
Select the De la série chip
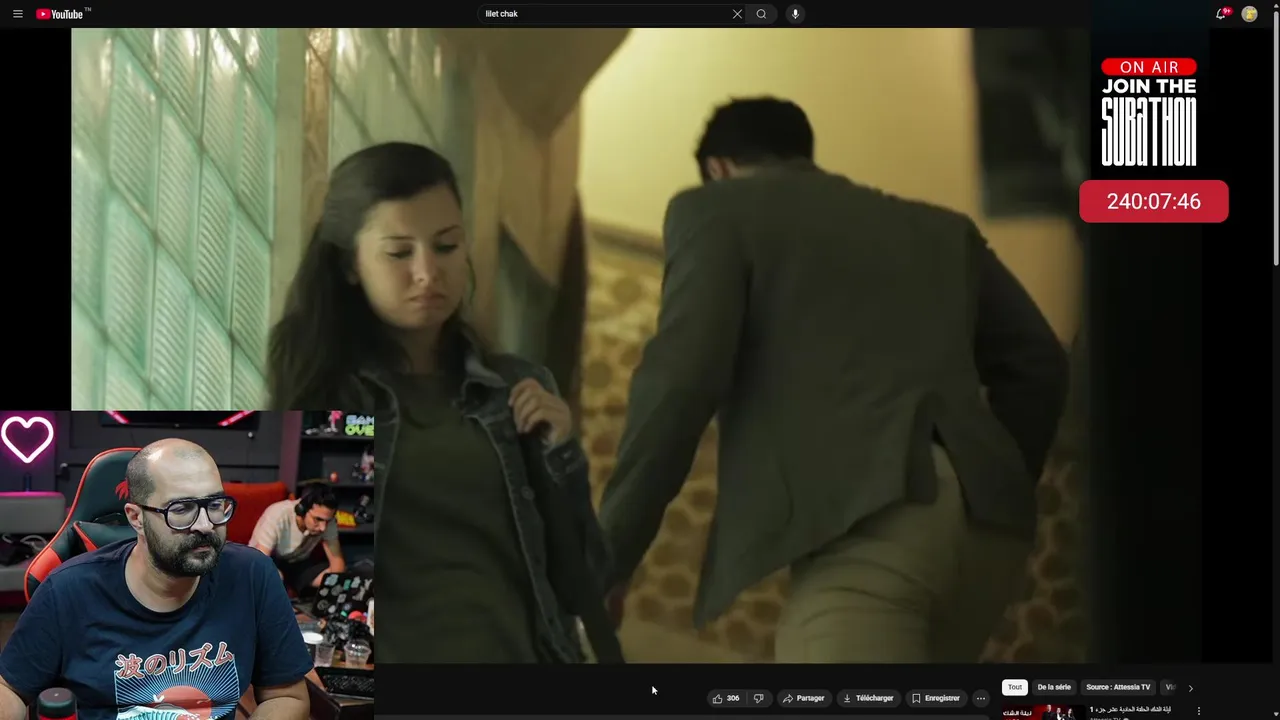1054,687
